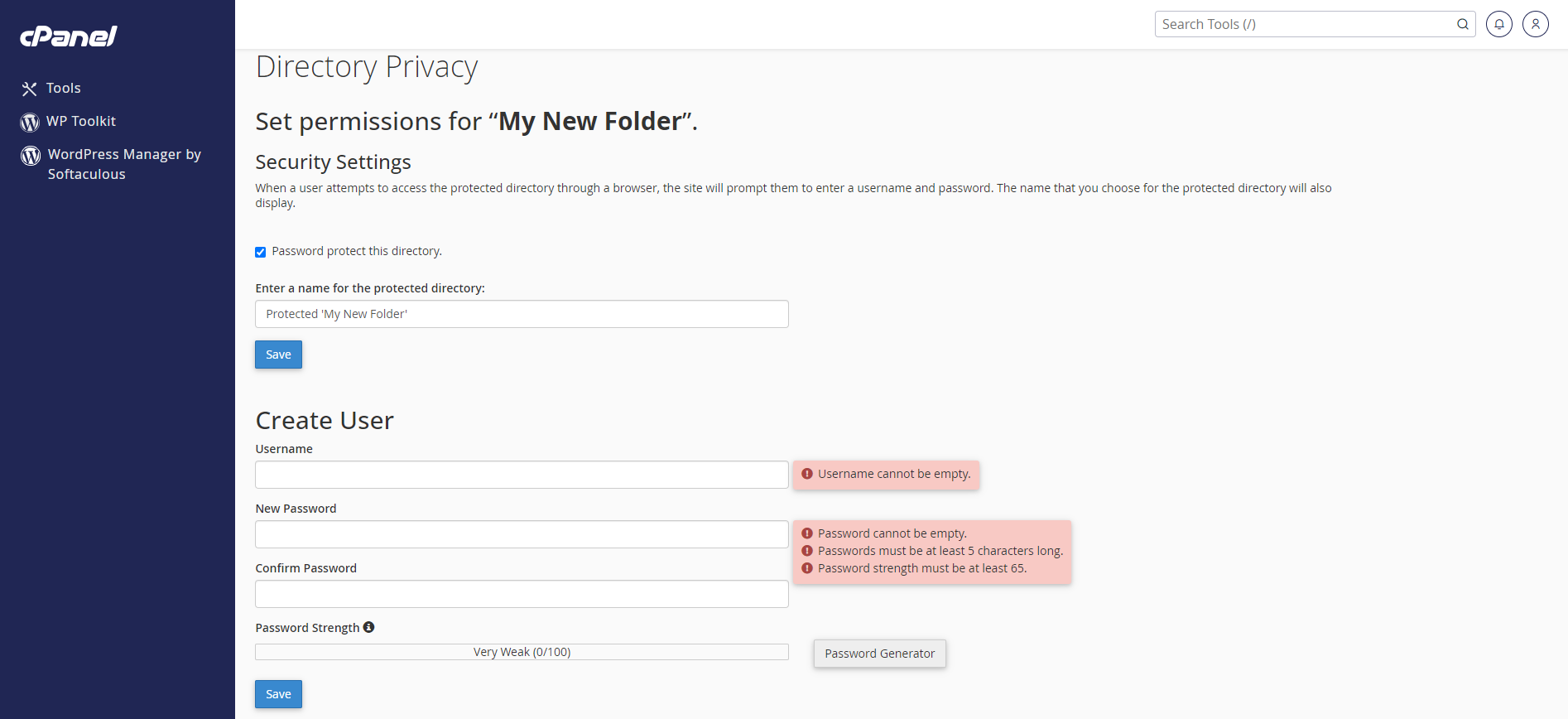Focus the New Password field
This screenshot has height=719, width=1568.
coord(521,534)
